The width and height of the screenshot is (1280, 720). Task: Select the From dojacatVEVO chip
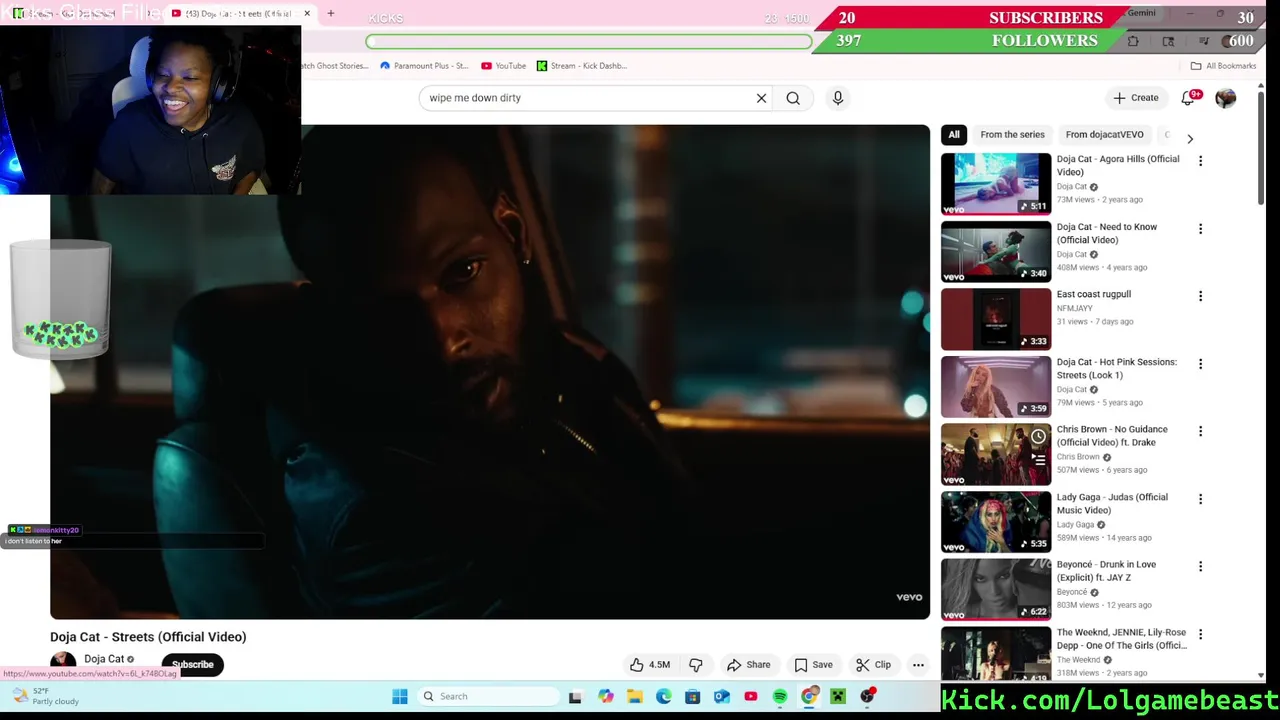point(1104,134)
